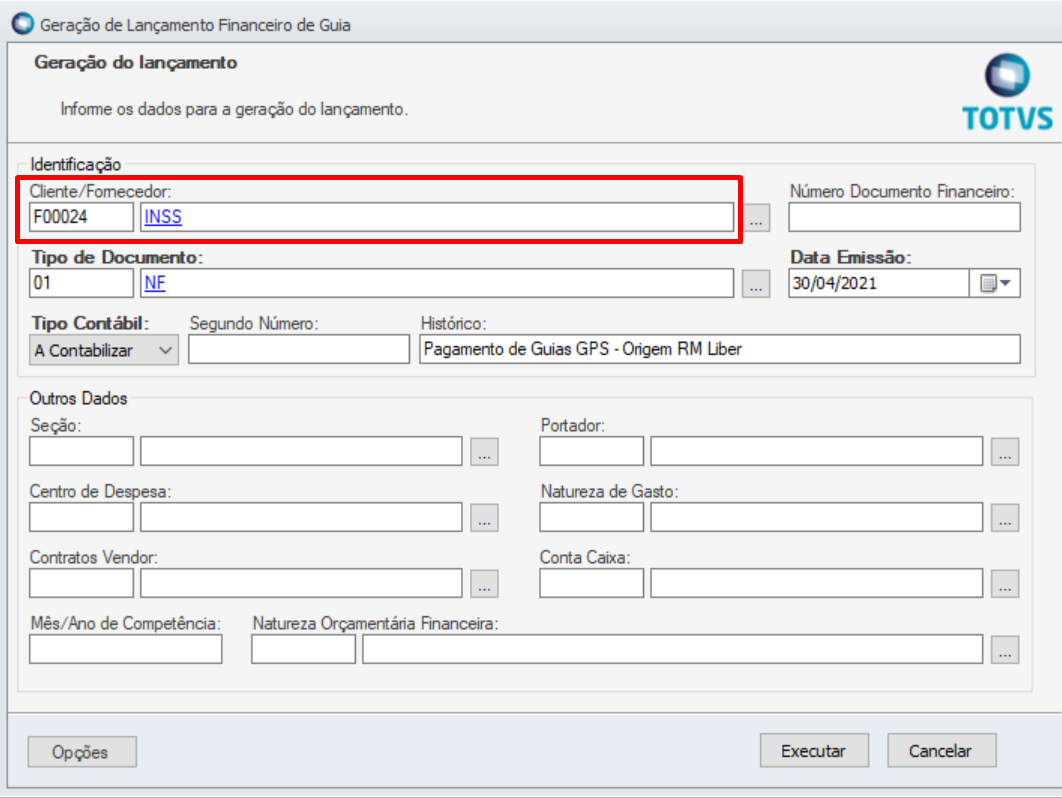Screen dimensions: 1062x798
Task: Focus the Contratos Vendor description field
Action: [x=301, y=583]
